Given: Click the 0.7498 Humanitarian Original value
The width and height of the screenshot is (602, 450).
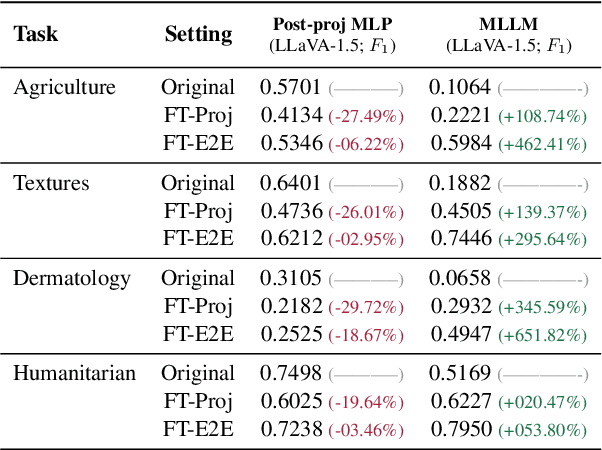Looking at the screenshot, I should (x=292, y=374).
